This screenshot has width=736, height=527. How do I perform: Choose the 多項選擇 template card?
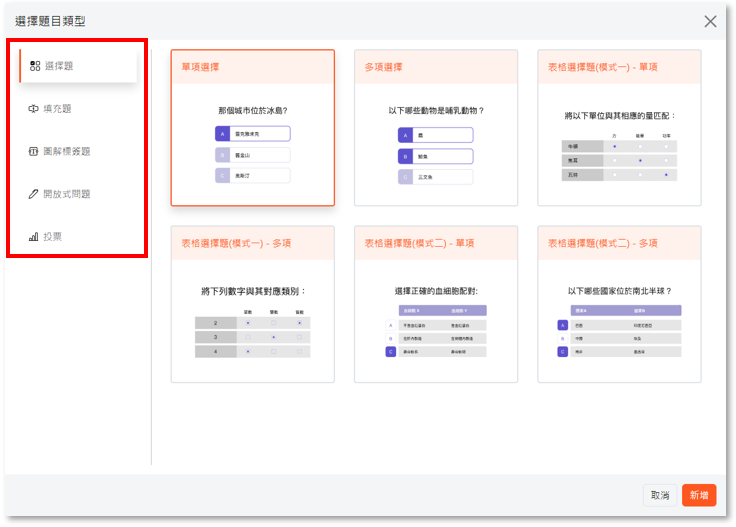[436, 128]
